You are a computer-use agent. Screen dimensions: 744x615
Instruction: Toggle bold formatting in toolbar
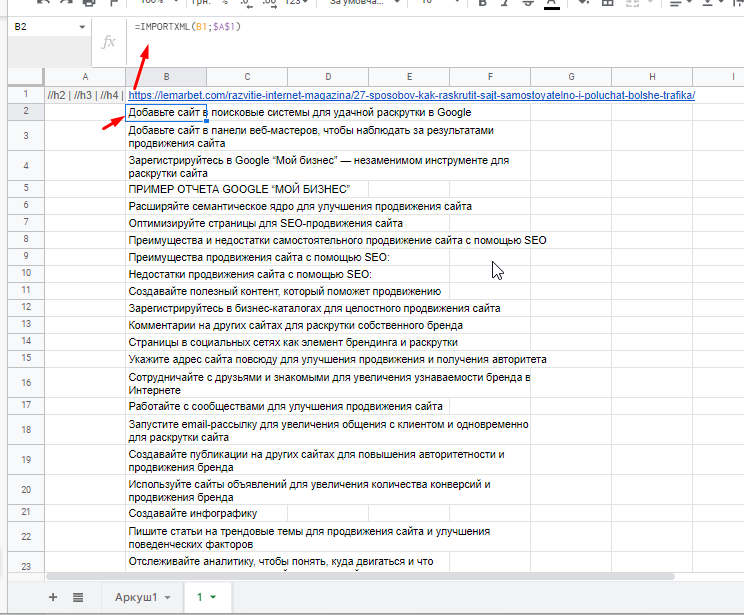click(x=482, y=3)
